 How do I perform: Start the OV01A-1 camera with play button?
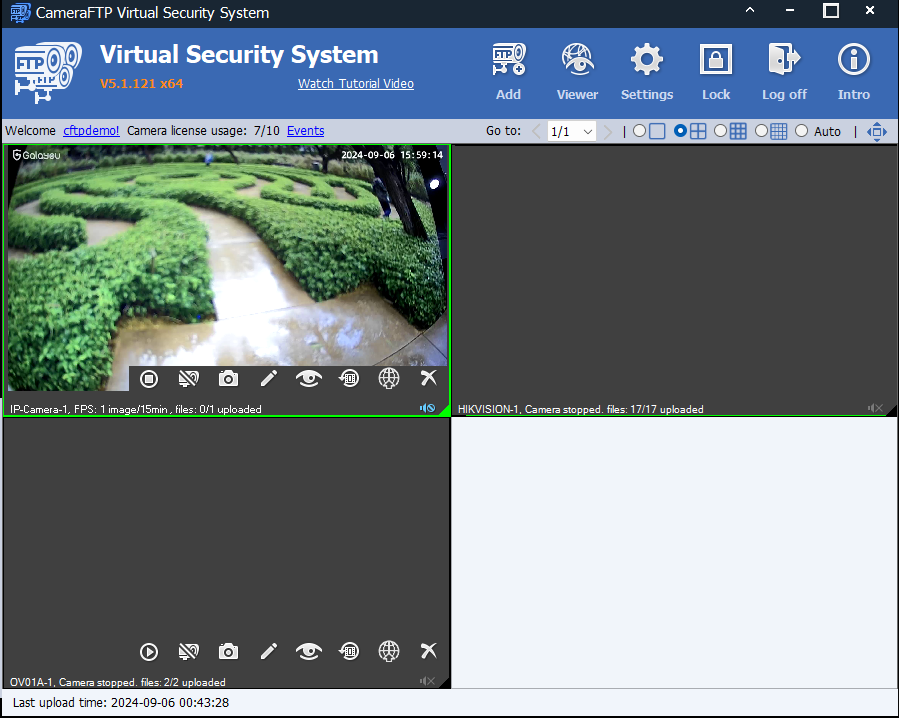click(x=149, y=652)
